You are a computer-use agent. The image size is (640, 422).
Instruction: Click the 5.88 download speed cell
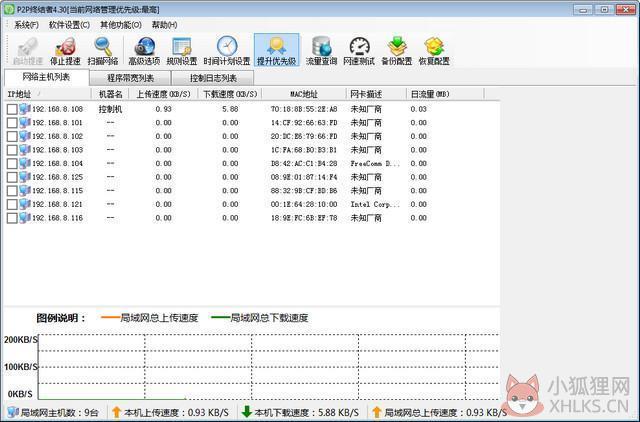(x=230, y=109)
